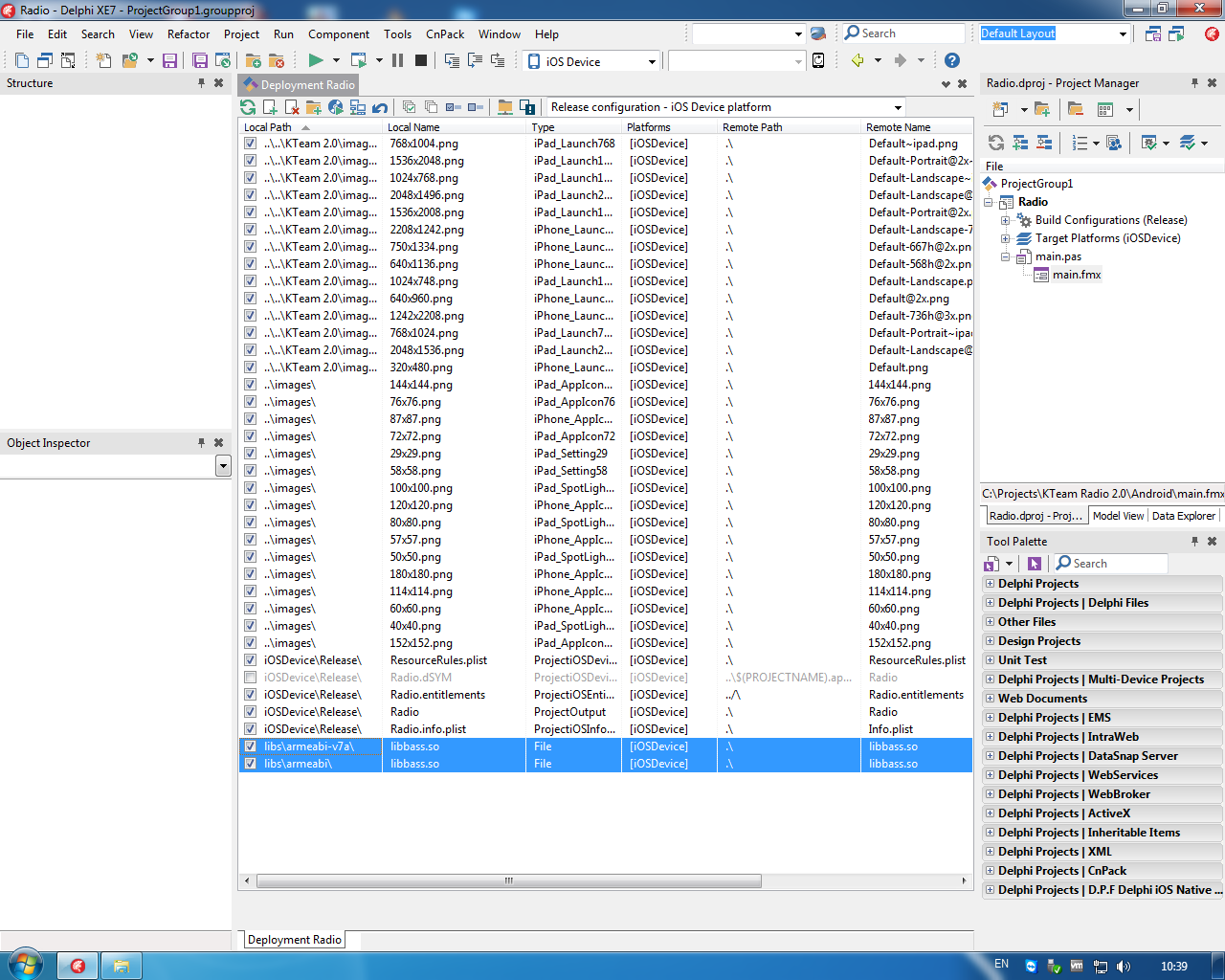Click the Add Files icon in the Deployment toolbar

click(271, 107)
